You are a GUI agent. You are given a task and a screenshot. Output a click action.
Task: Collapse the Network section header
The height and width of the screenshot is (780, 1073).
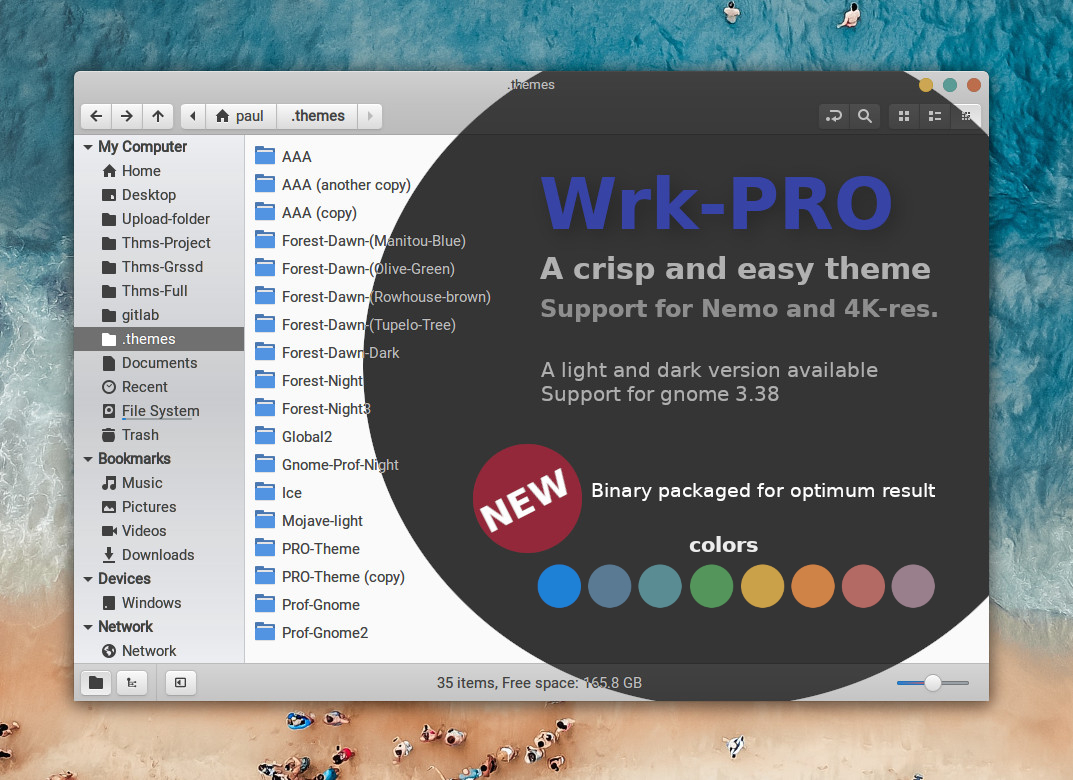click(88, 627)
